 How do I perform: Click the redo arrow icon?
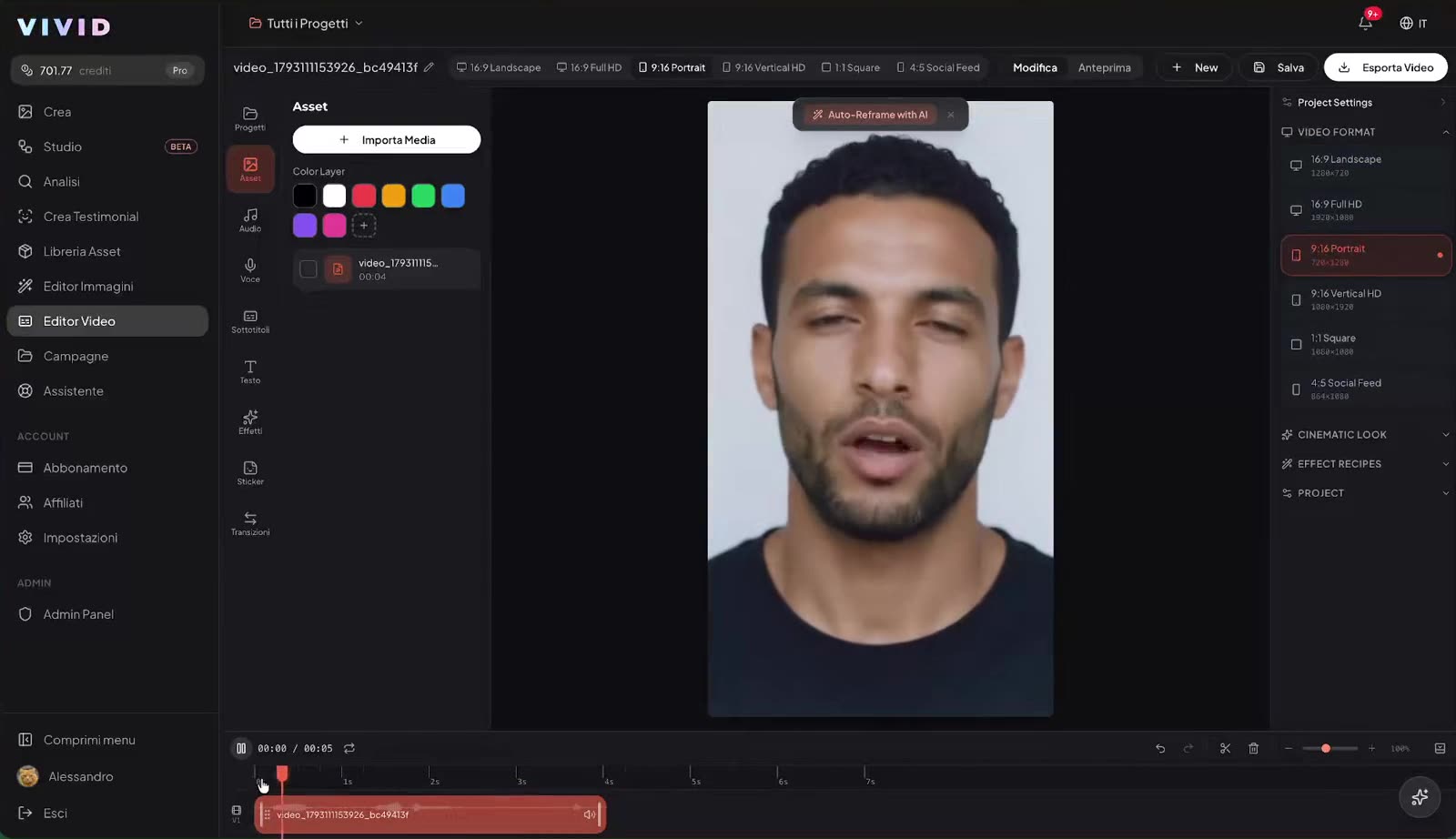pos(1188,748)
